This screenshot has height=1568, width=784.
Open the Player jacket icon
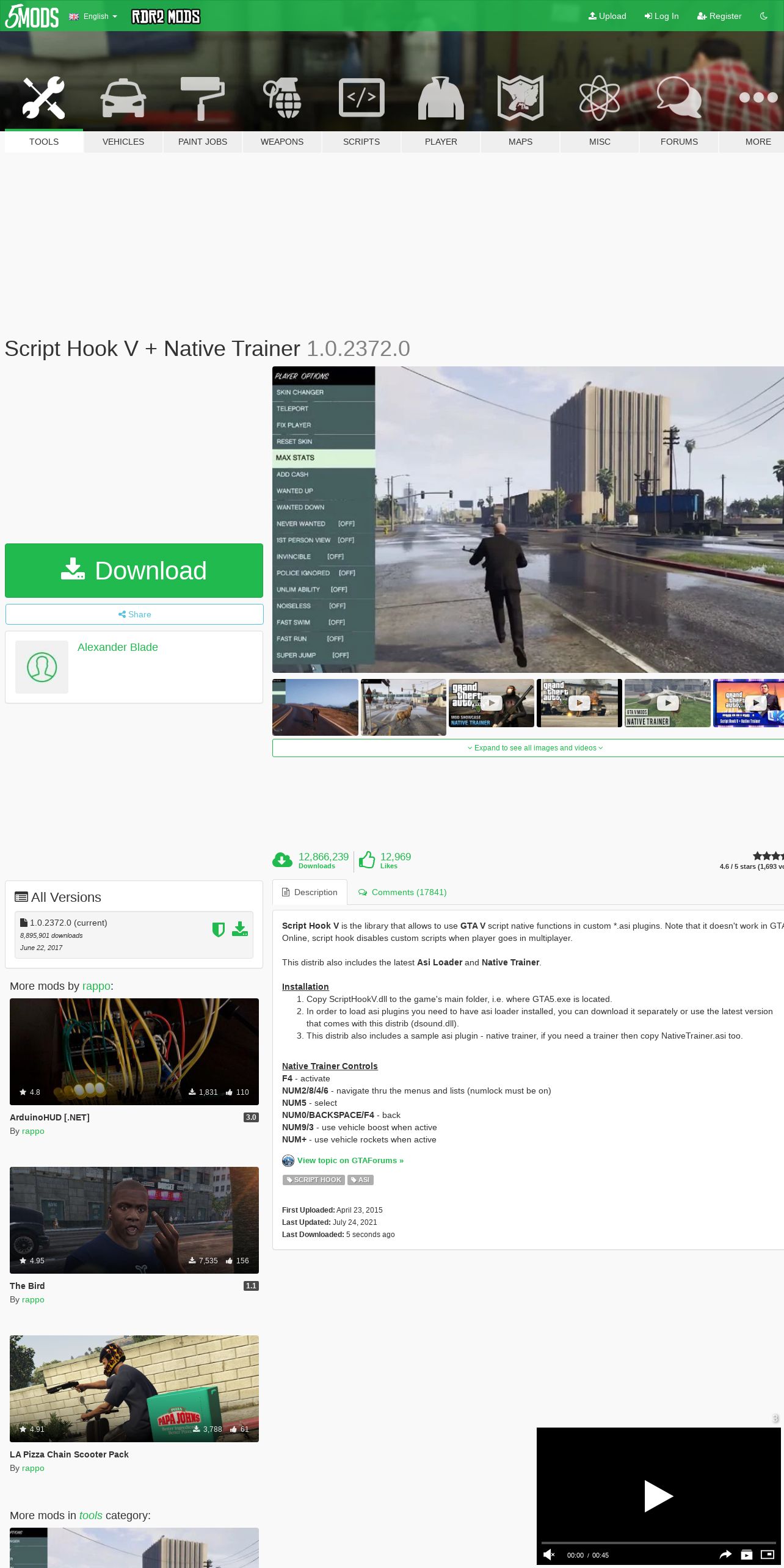(x=441, y=98)
